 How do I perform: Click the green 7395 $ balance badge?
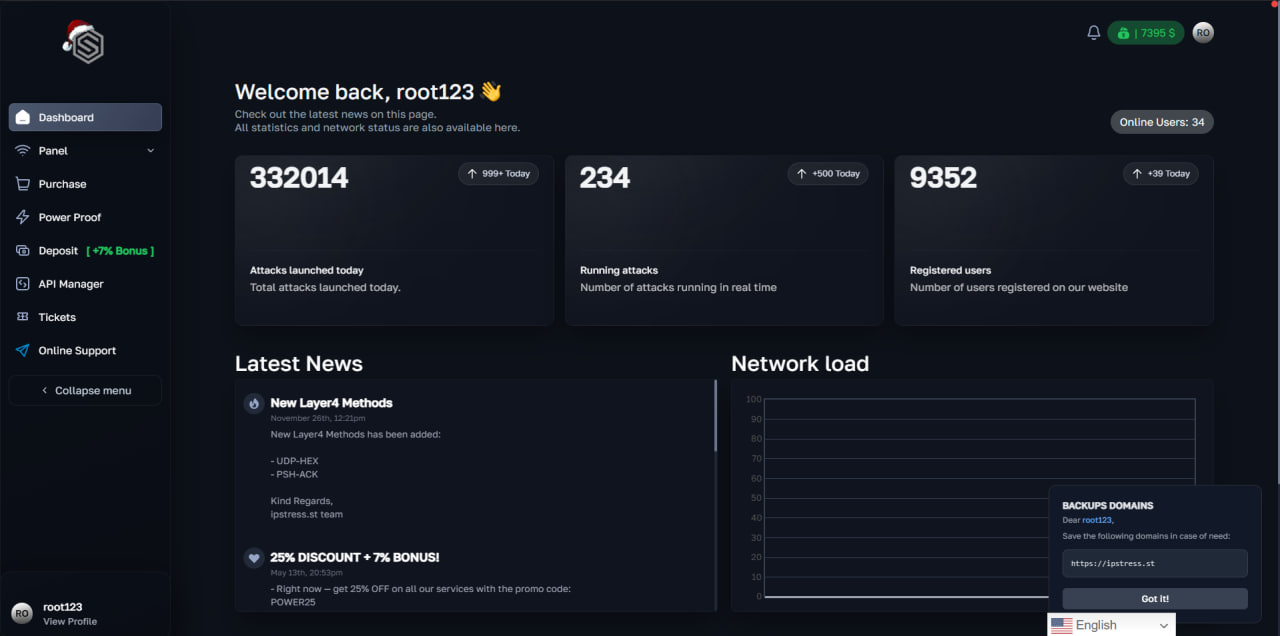click(x=1146, y=32)
